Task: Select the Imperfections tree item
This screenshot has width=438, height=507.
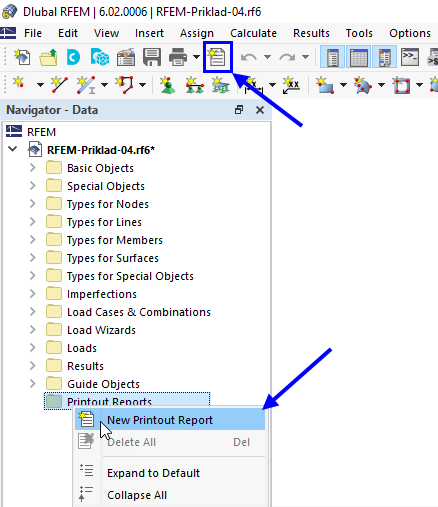Action: 102,294
